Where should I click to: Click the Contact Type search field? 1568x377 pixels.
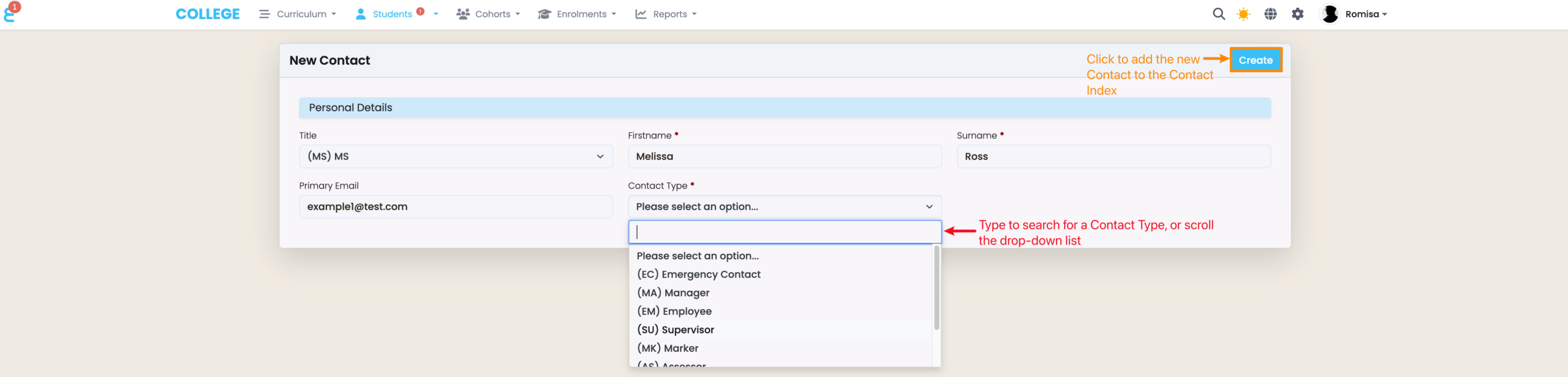[x=785, y=232]
